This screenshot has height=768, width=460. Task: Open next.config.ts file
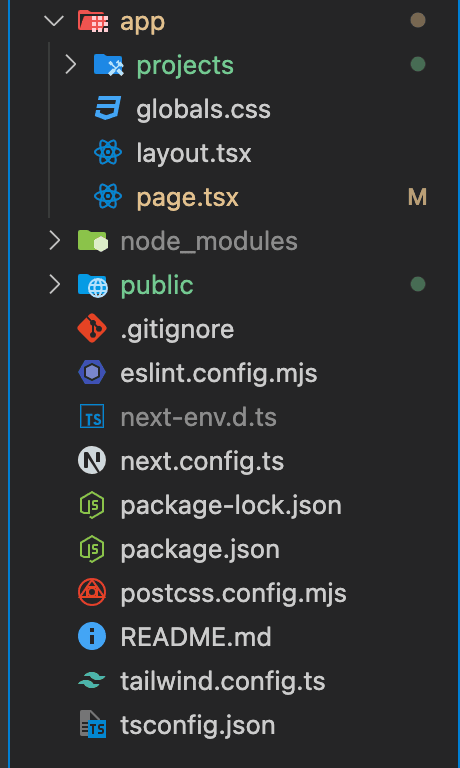pos(202,462)
